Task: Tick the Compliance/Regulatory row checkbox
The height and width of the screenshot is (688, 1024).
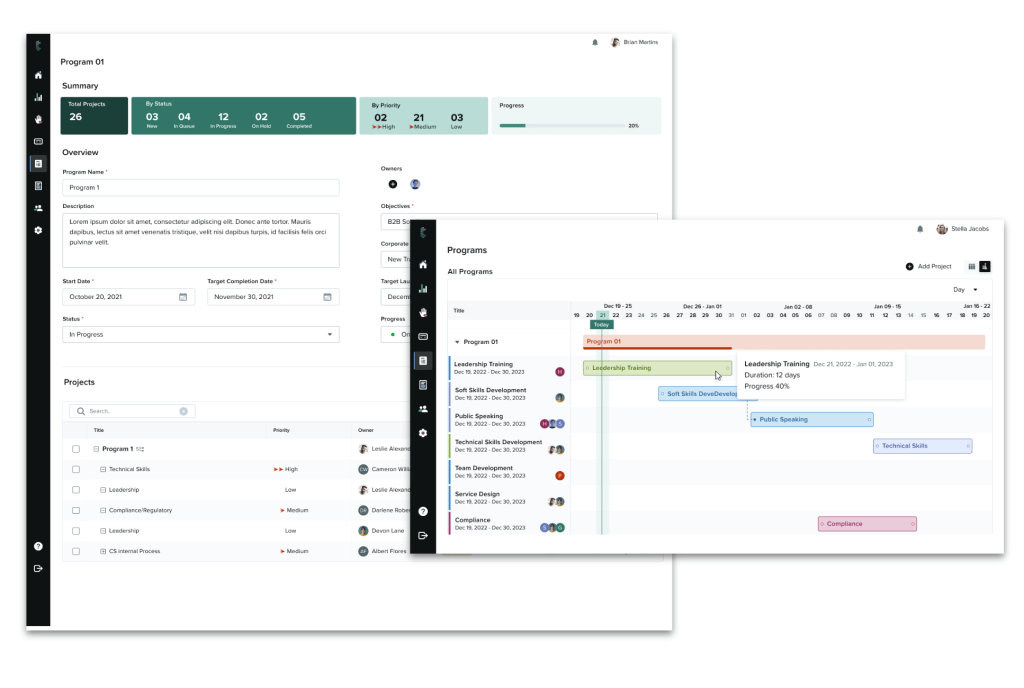Action: click(76, 510)
